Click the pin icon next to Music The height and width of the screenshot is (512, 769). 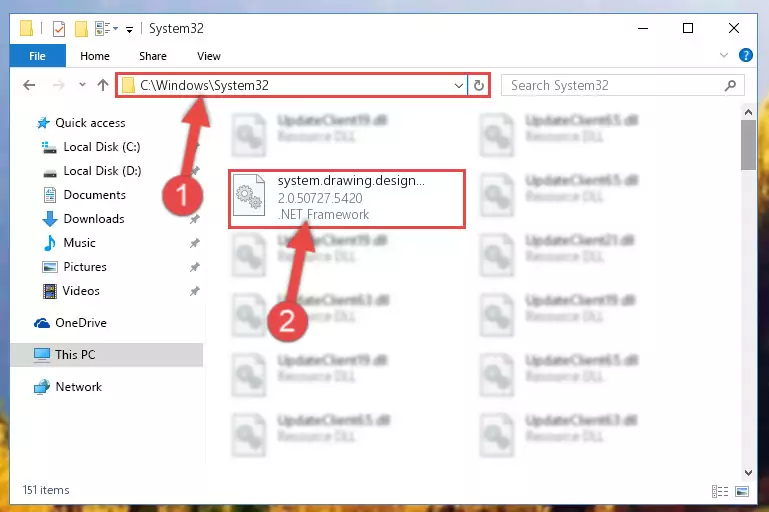coord(195,243)
